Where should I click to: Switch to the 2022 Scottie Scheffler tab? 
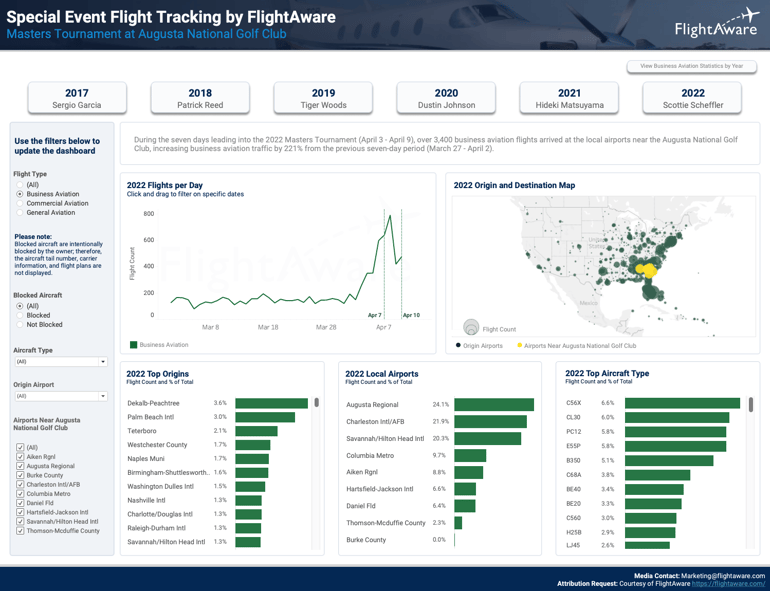692,98
